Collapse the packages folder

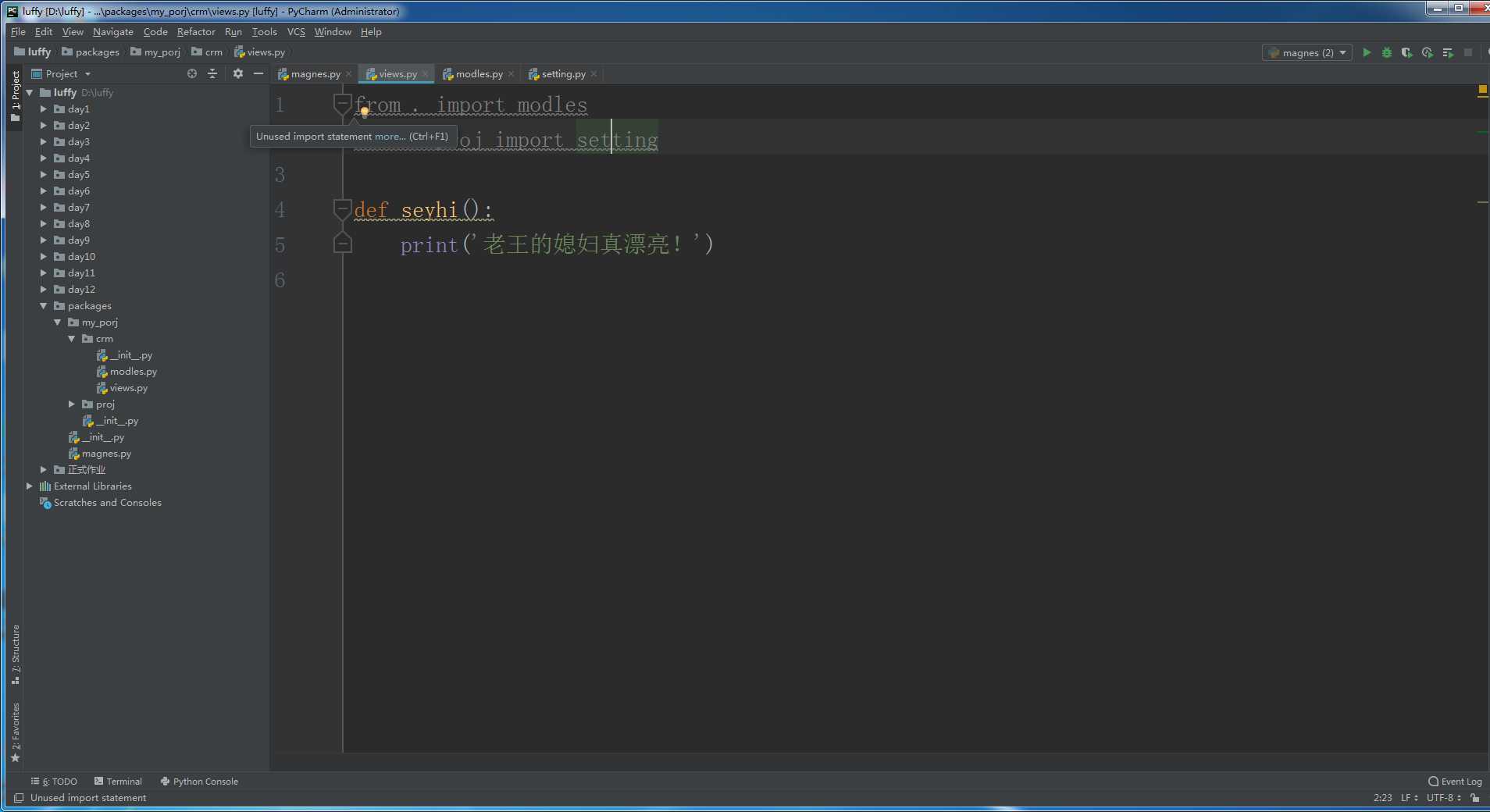point(44,305)
